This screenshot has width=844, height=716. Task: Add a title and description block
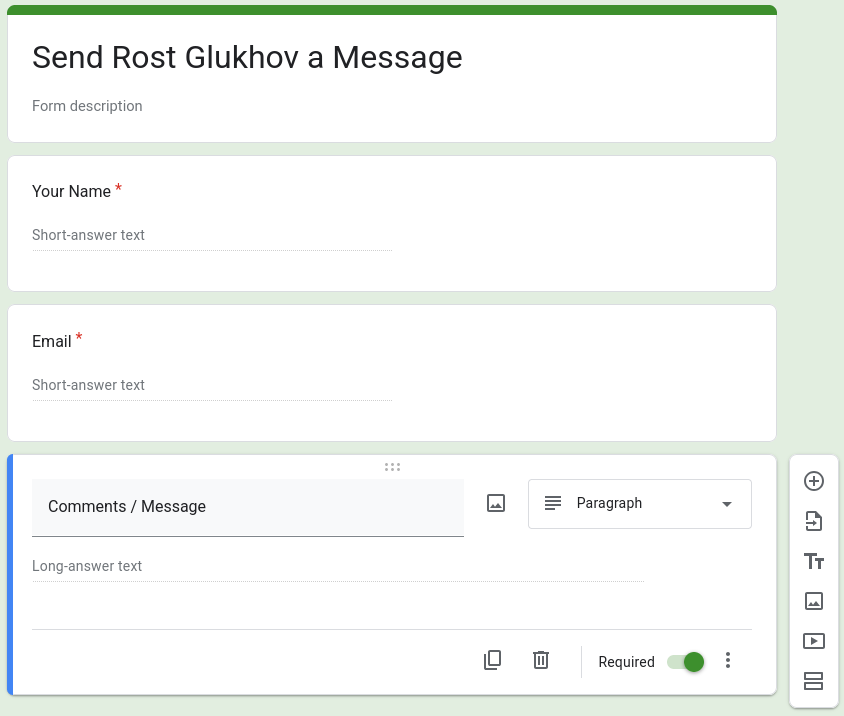pyautogui.click(x=814, y=561)
